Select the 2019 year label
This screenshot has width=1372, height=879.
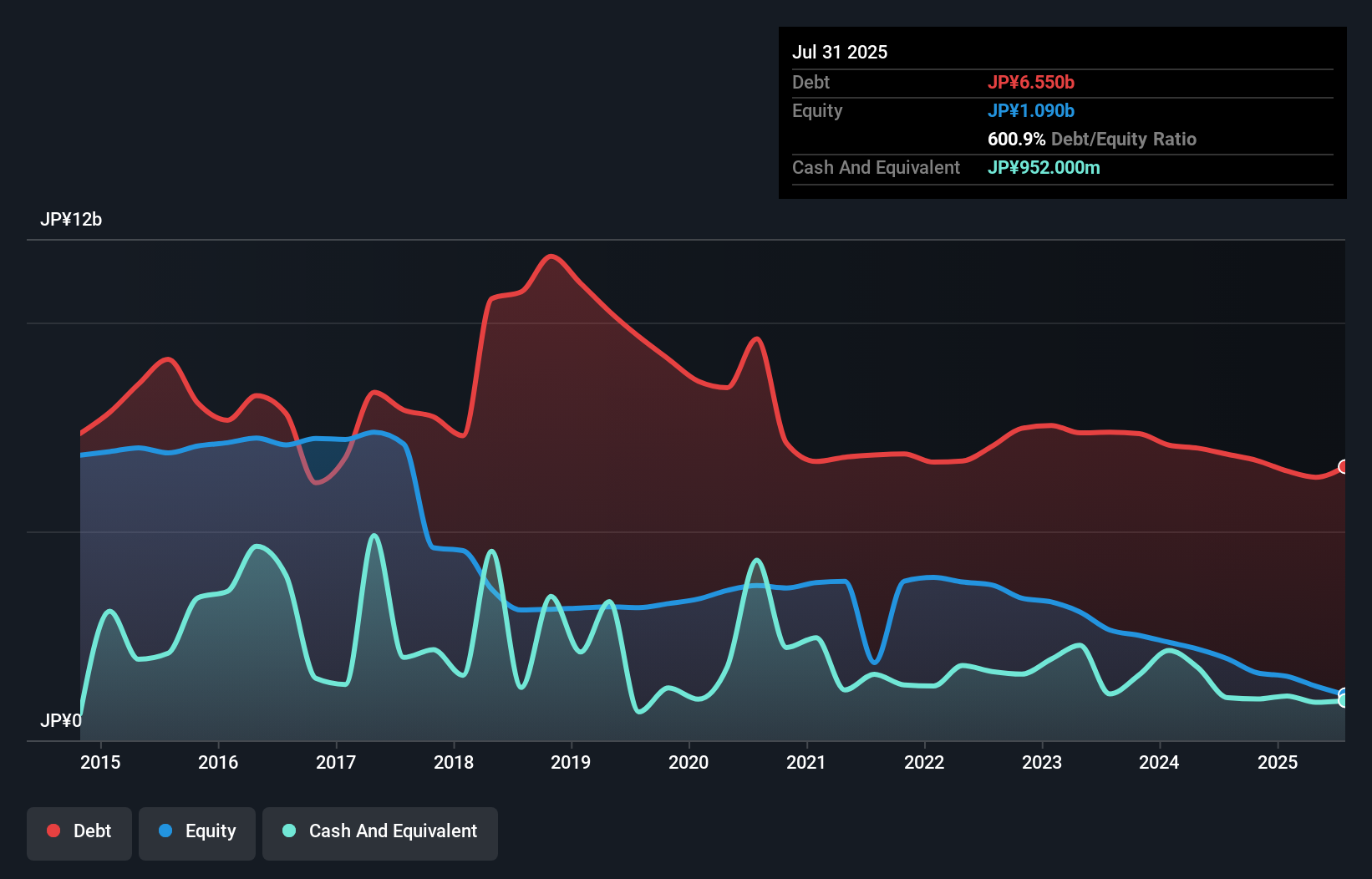coord(571,763)
